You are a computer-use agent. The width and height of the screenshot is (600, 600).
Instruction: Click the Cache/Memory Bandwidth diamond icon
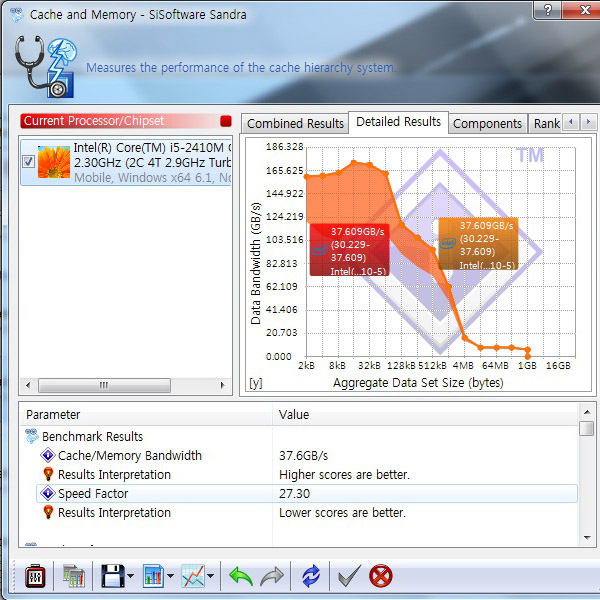(x=48, y=455)
